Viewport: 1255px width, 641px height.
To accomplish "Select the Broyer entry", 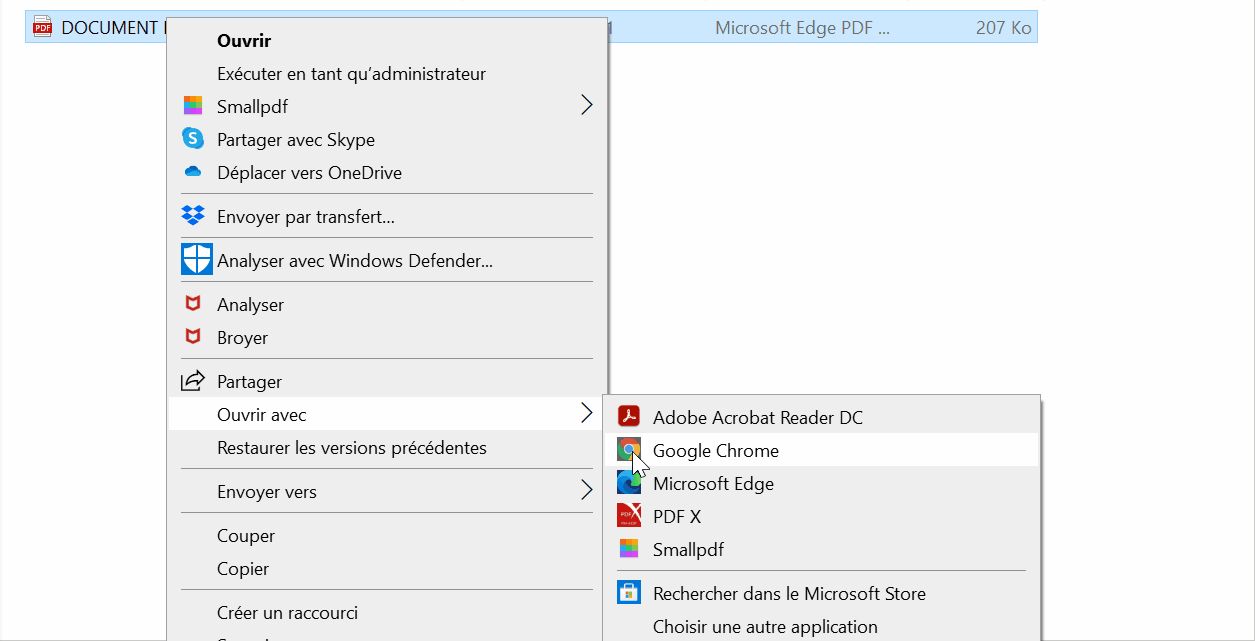I will [388, 338].
